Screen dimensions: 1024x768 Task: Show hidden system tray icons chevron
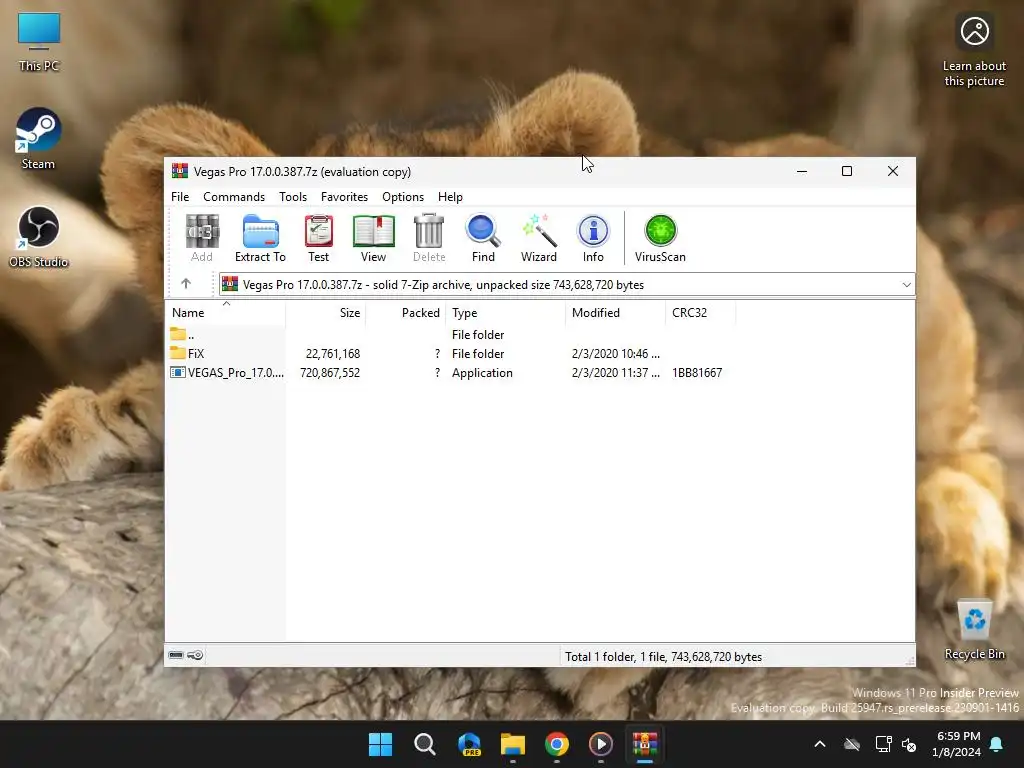[x=820, y=744]
